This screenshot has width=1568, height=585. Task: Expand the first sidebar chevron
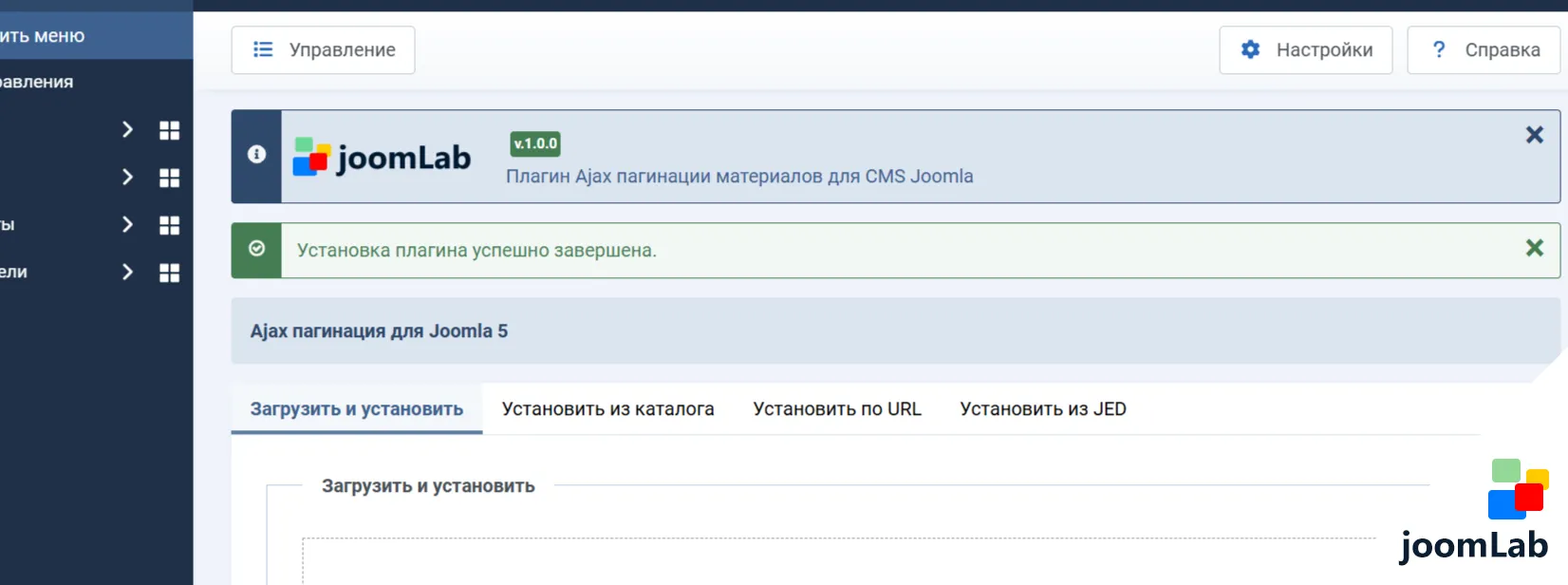[127, 129]
